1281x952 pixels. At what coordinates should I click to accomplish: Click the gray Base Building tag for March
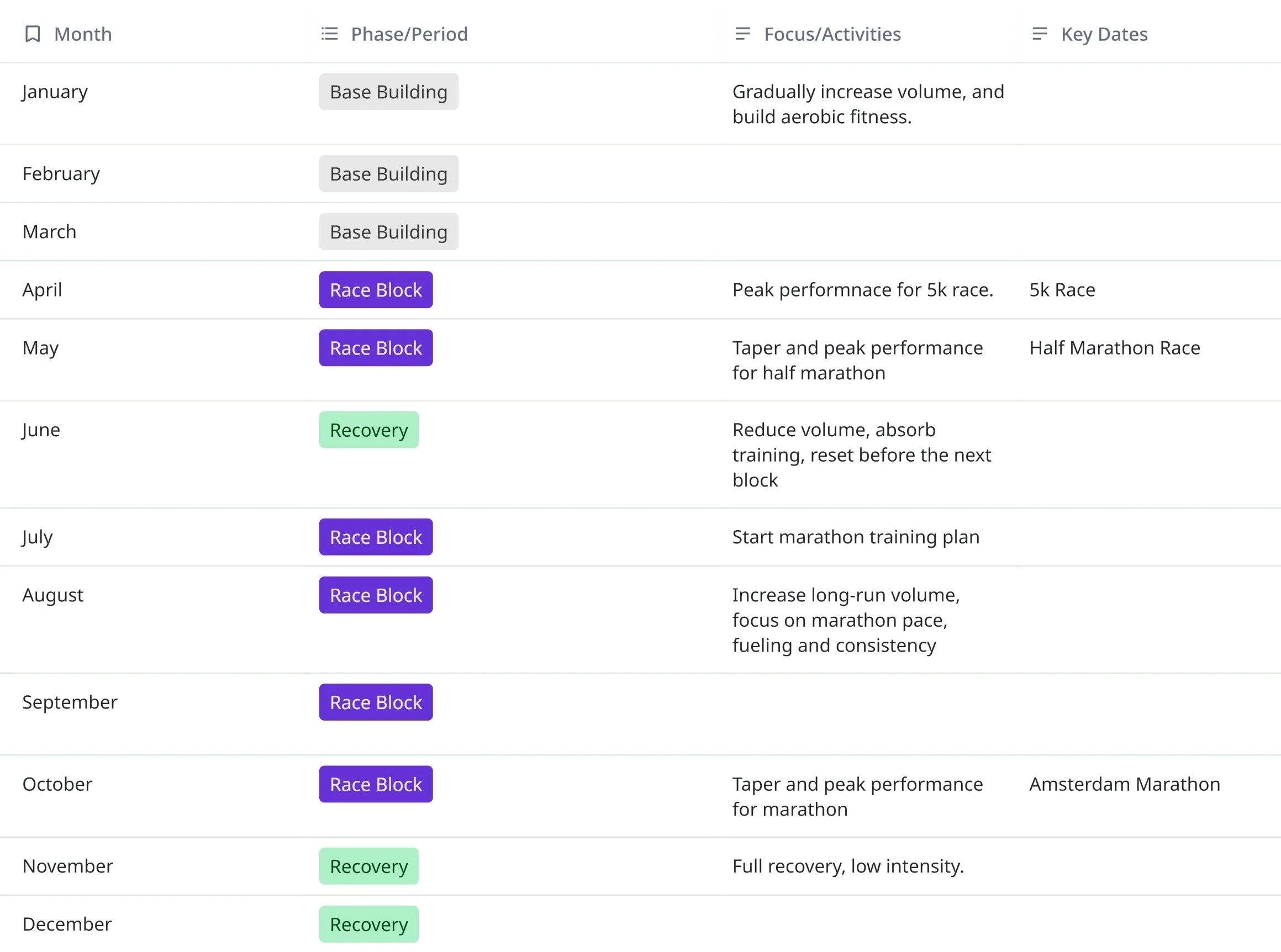[x=388, y=232]
